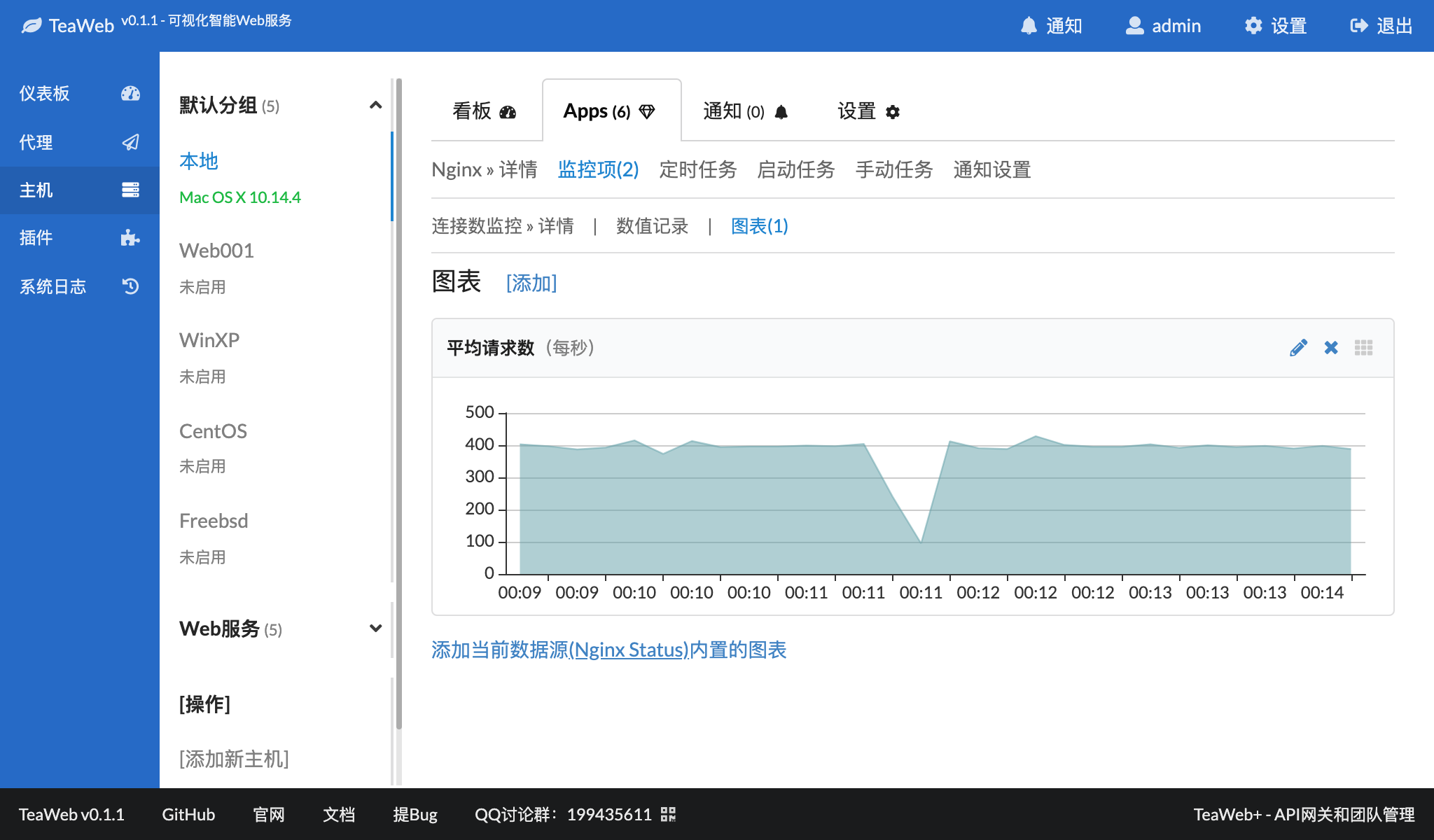Screen dimensions: 1434x840
Task: Click the host list vertical scrollbar
Action: [x=399, y=404]
